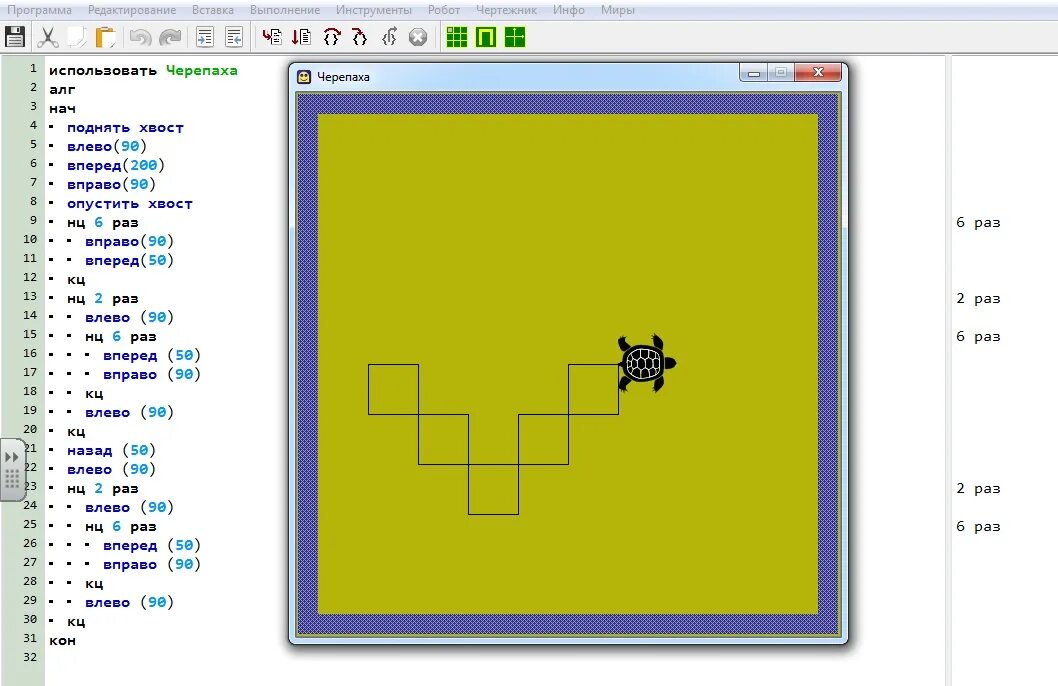Click 'вправо(90)' on line 7
The width and height of the screenshot is (1058, 686).
point(111,184)
